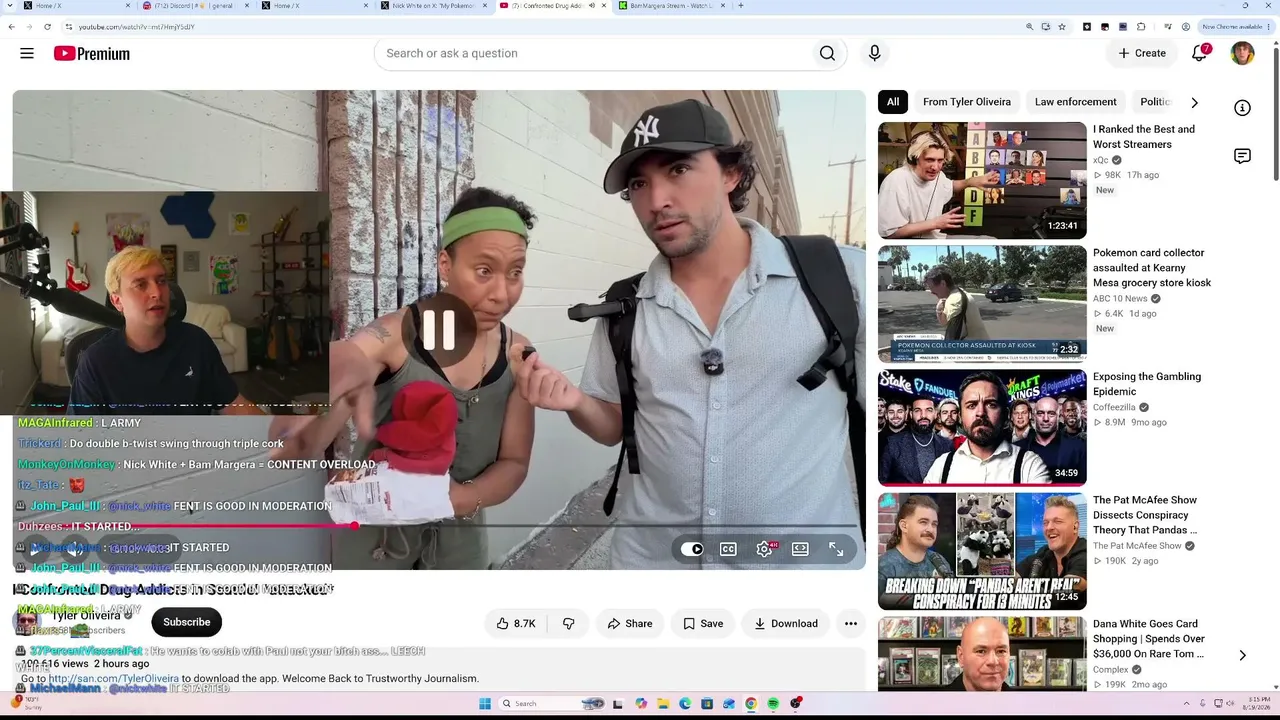This screenshot has height=720, width=1280.
Task: Click the page vertical scrollbar
Action: 1275,113
